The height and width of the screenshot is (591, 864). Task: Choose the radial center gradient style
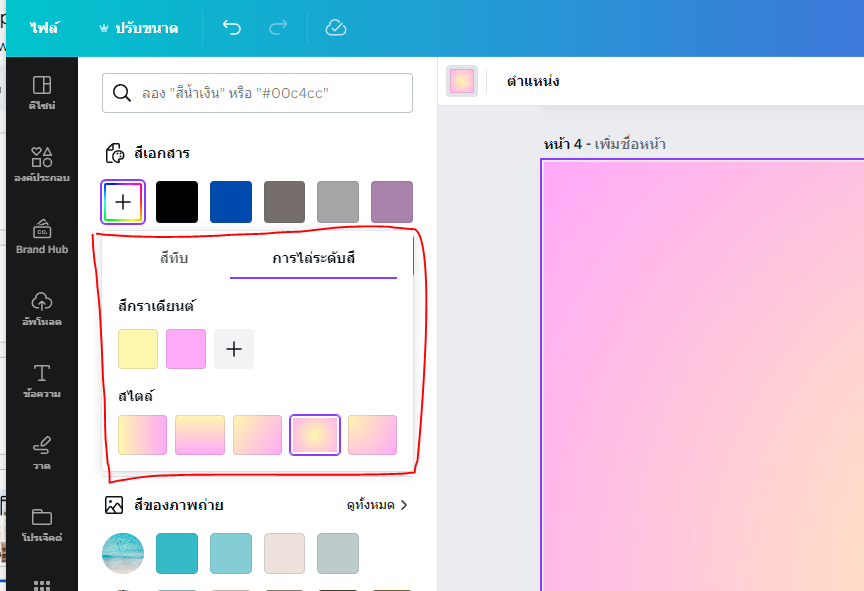tap(315, 435)
